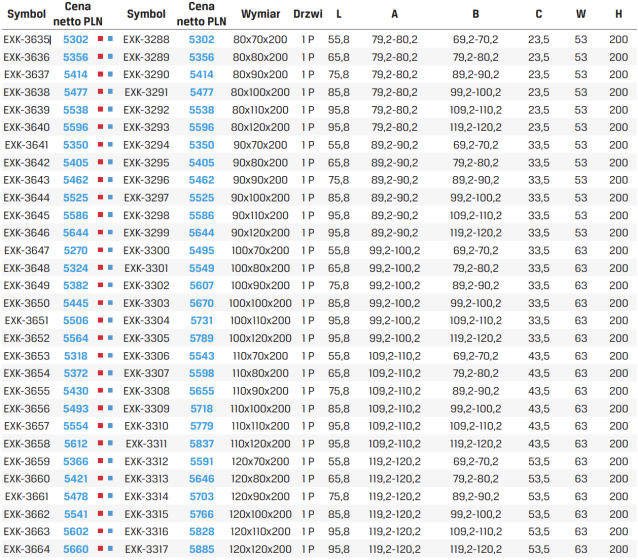Click the red square in row EXK-3664
The width and height of the screenshot is (638, 560).
[x=100, y=549]
